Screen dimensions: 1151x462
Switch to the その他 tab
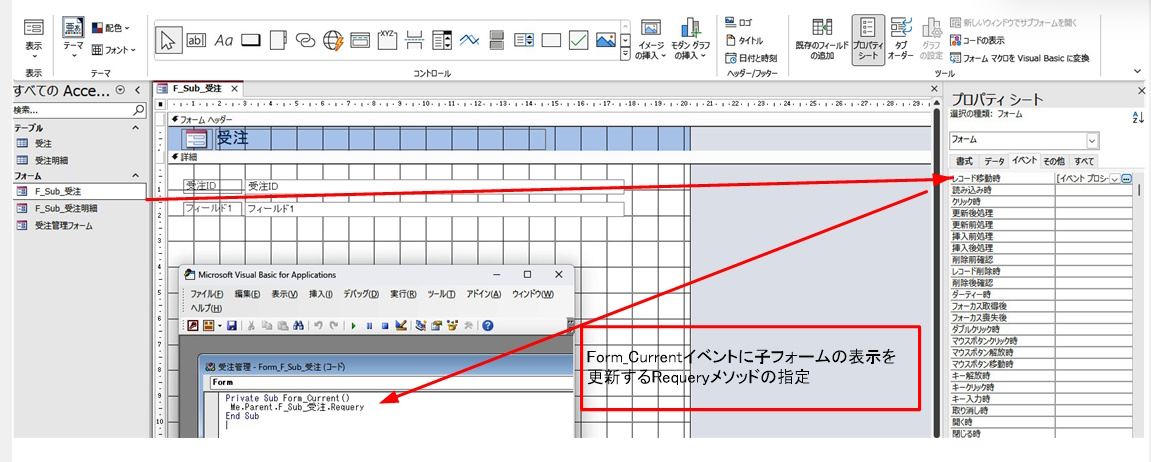(x=1054, y=161)
